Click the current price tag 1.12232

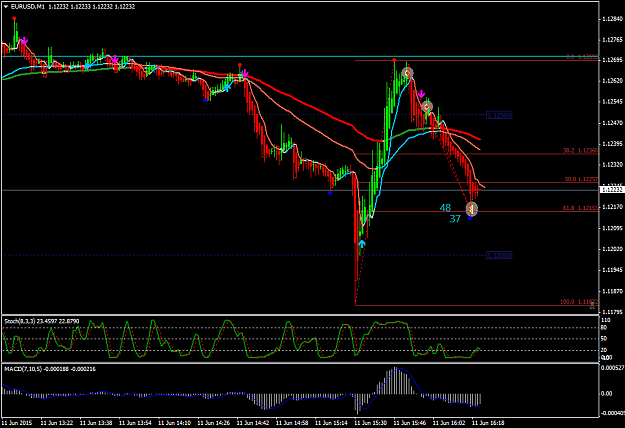pos(612,190)
